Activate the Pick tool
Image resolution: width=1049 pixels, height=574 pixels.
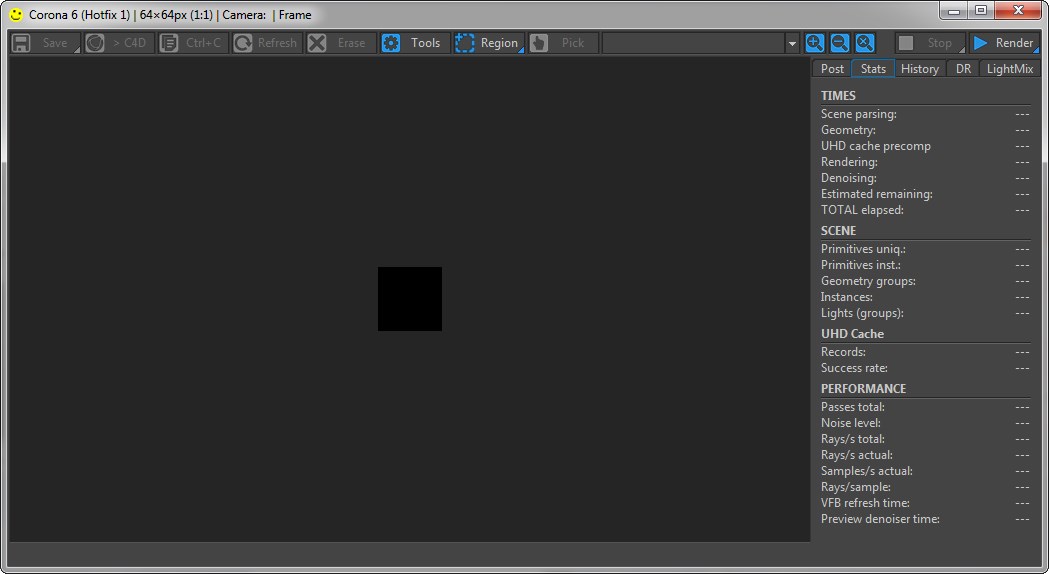pos(563,43)
